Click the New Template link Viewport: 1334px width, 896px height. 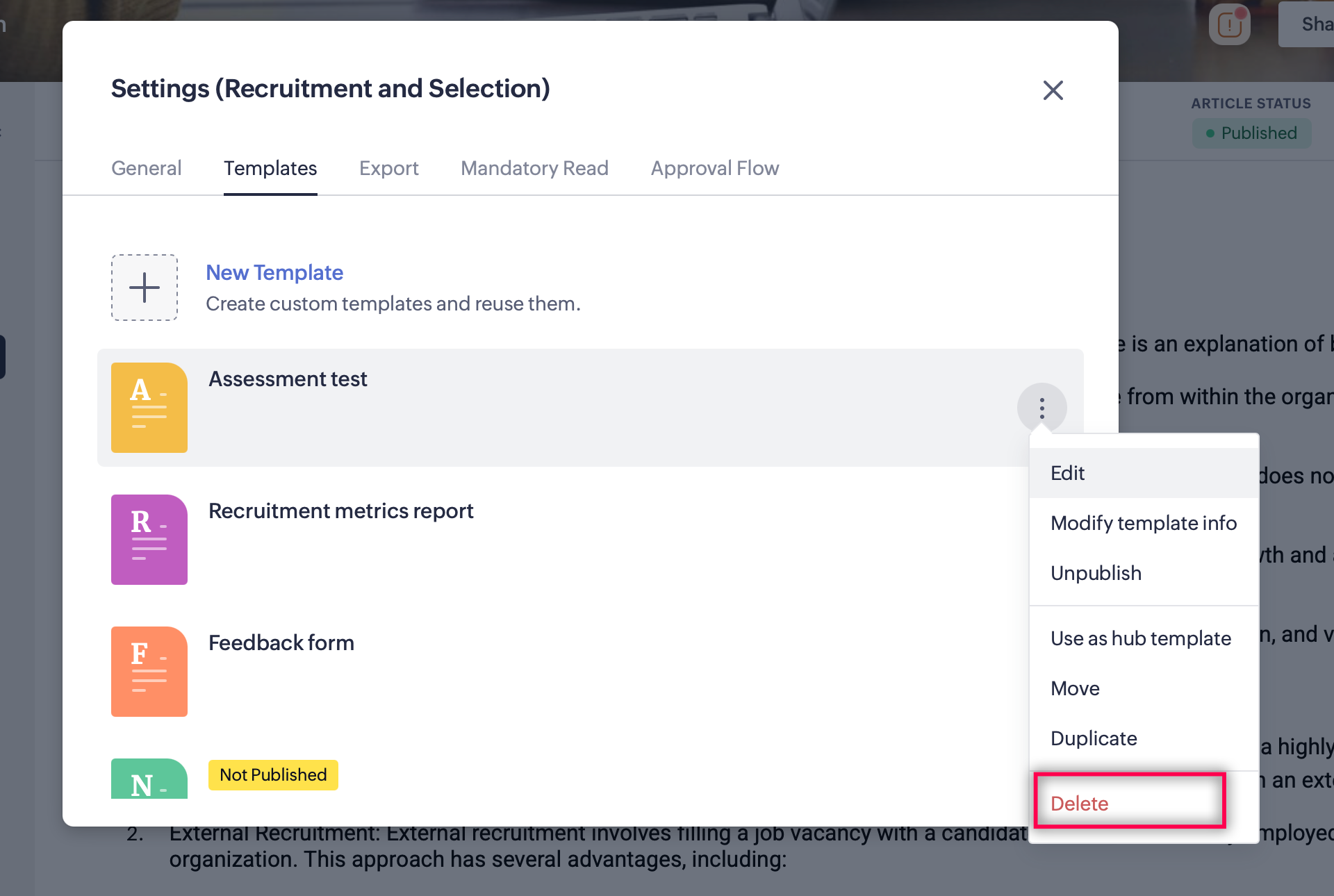pos(274,272)
